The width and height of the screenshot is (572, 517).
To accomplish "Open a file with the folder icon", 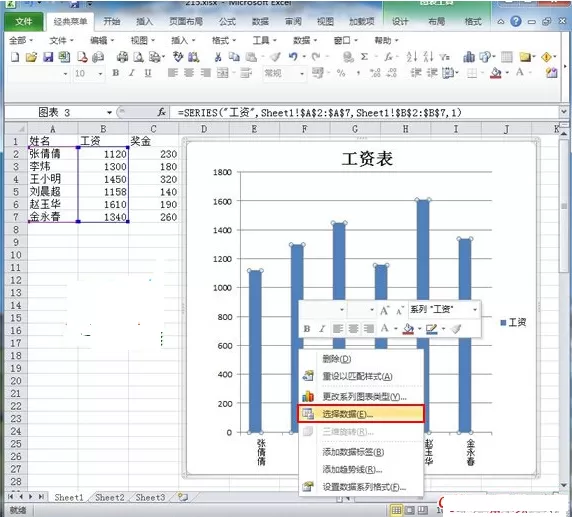I will pos(31,57).
